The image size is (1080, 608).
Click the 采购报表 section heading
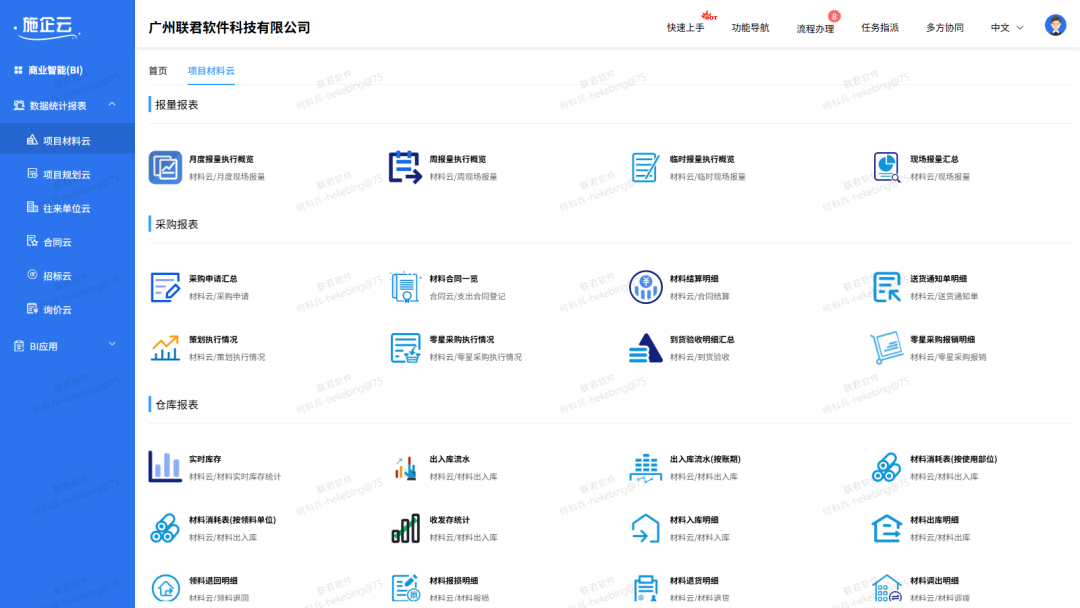[177, 224]
